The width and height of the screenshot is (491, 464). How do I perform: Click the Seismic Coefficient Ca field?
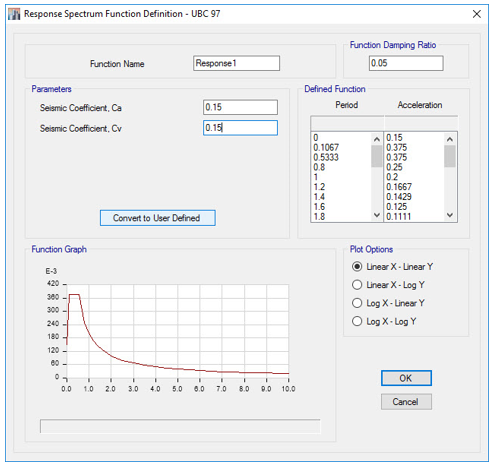[x=240, y=107]
